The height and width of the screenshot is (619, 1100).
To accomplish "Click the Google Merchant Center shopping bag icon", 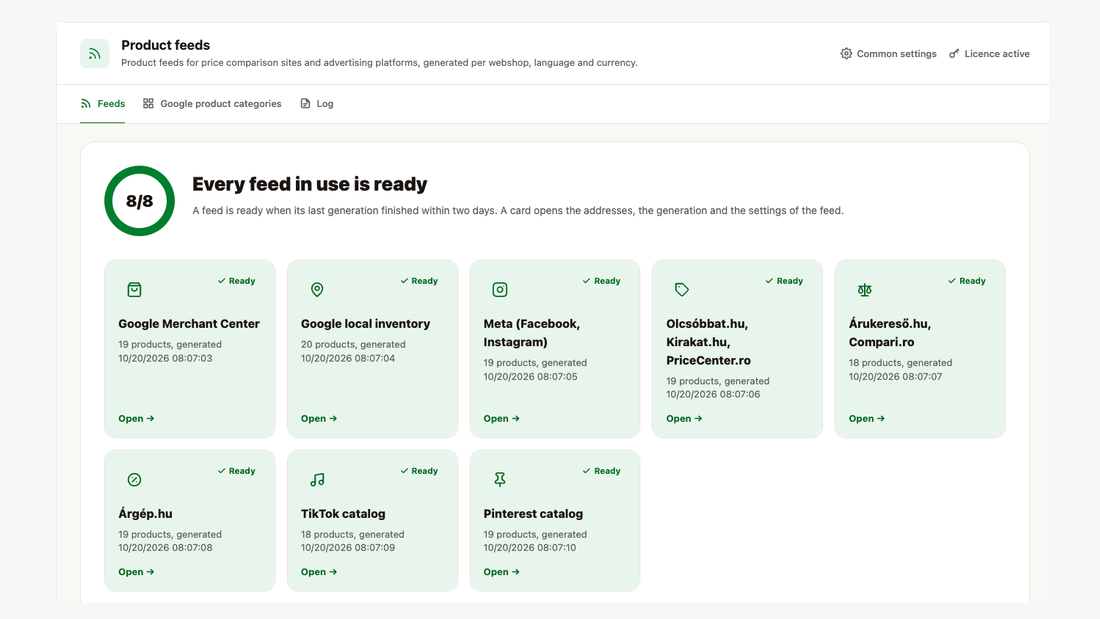I will 134,289.
